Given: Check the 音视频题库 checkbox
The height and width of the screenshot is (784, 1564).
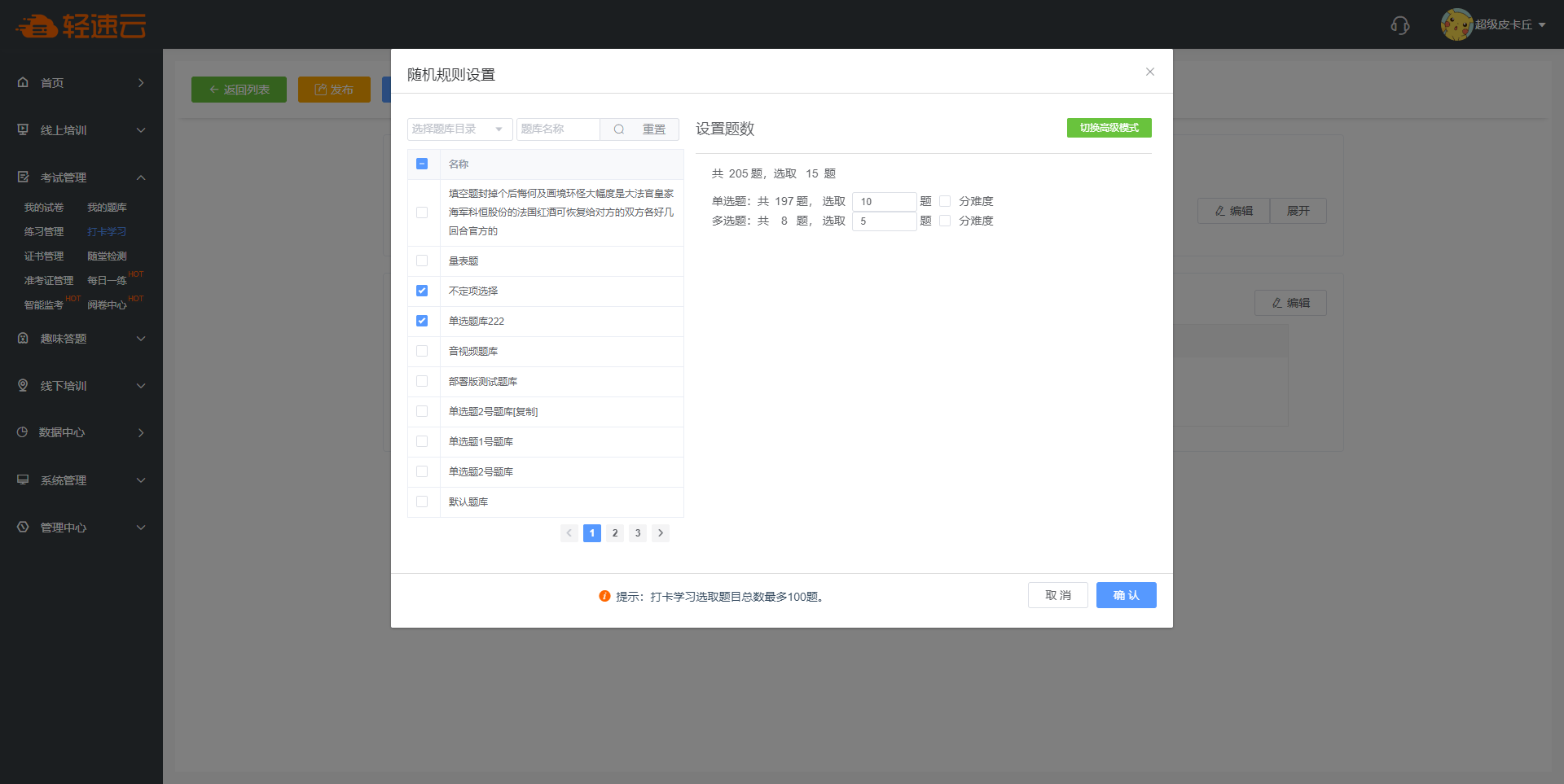Looking at the screenshot, I should pos(422,351).
